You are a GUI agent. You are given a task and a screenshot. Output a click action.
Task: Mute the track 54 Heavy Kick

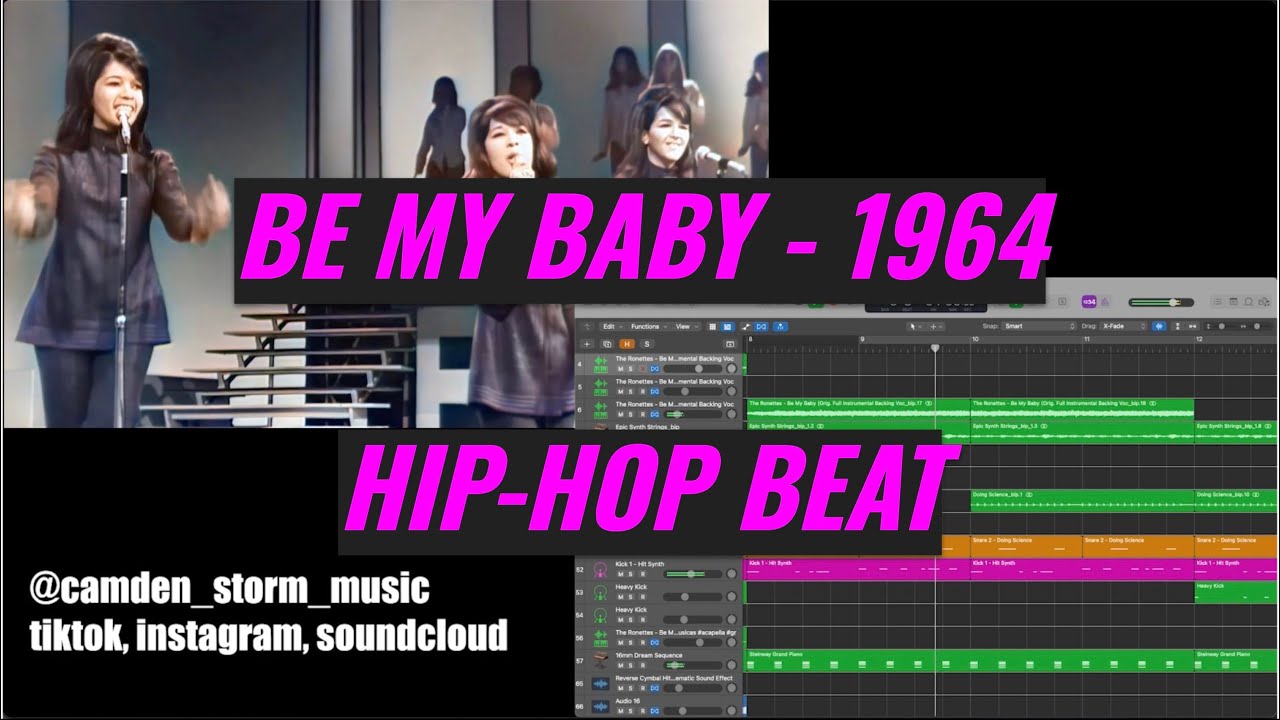[x=621, y=620]
